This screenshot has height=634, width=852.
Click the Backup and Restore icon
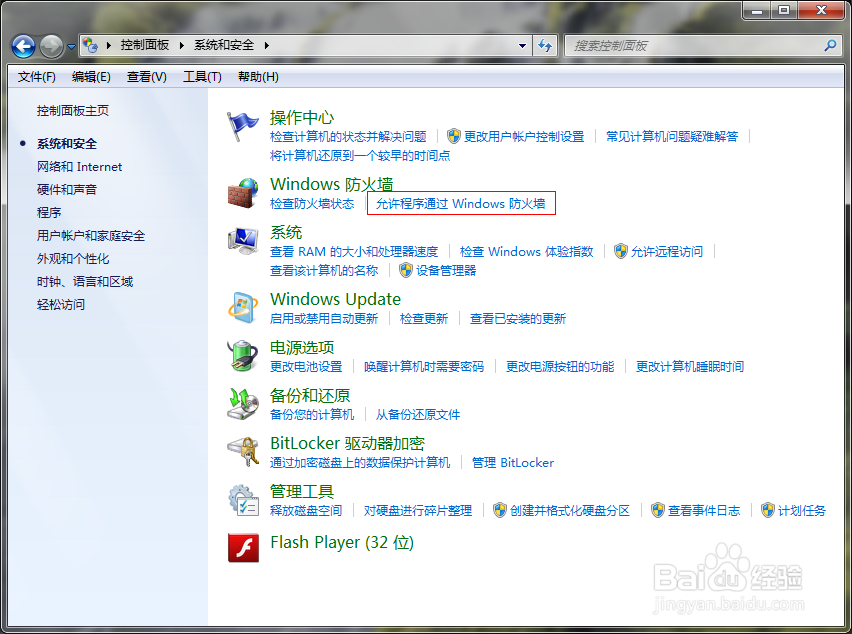point(242,404)
